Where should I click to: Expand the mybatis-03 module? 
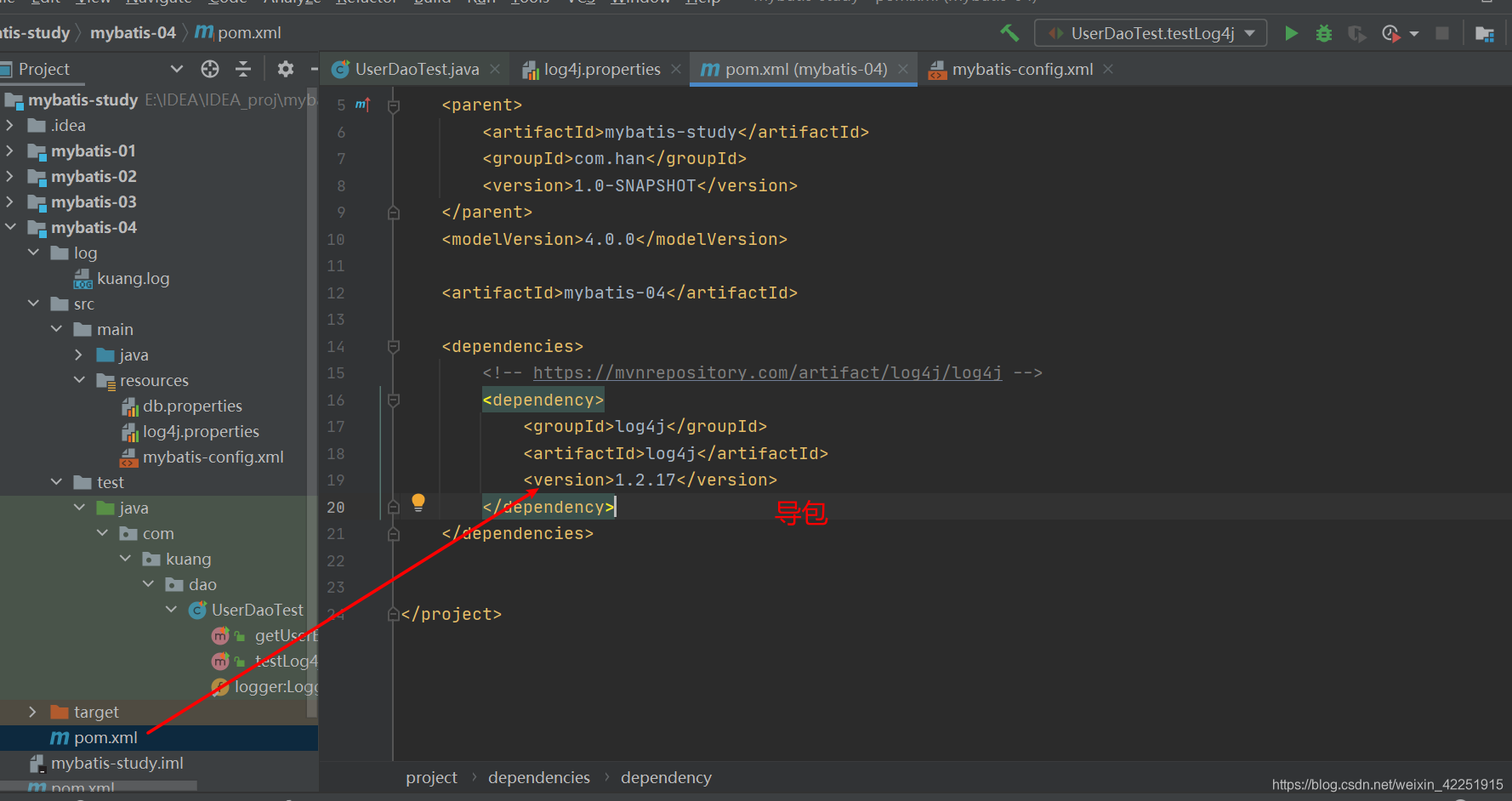click(x=10, y=202)
